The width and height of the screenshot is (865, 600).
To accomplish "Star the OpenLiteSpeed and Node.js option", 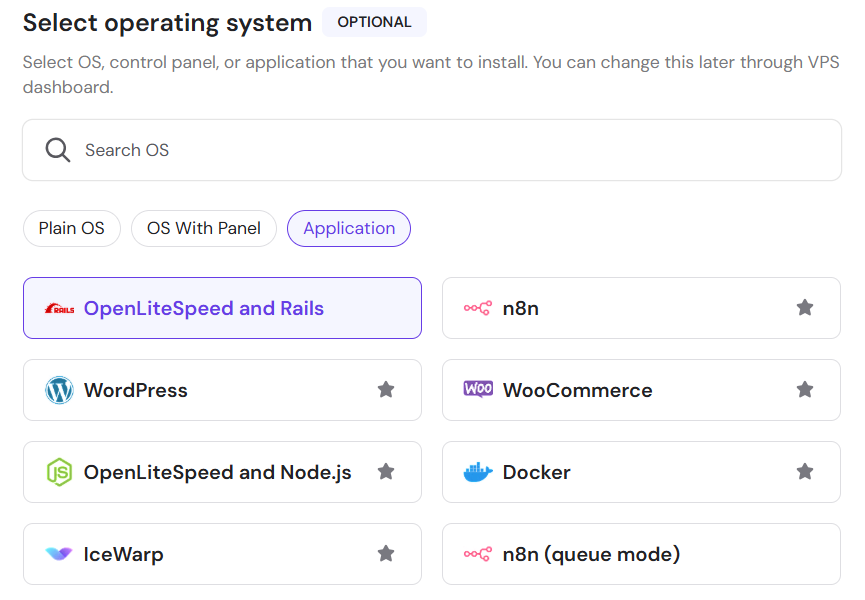I will 386,472.
